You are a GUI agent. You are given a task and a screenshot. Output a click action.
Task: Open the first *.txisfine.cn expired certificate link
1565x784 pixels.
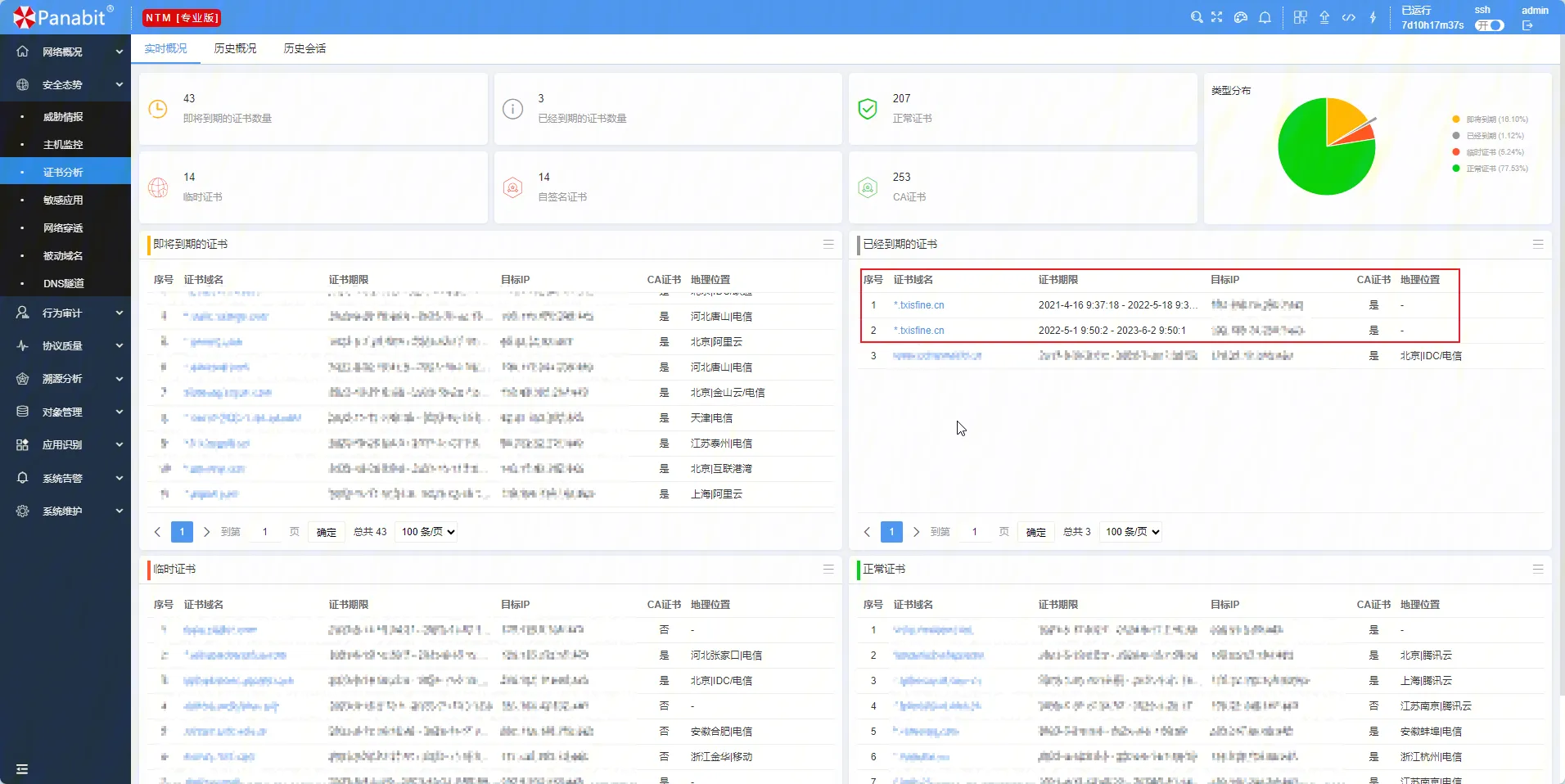(918, 305)
